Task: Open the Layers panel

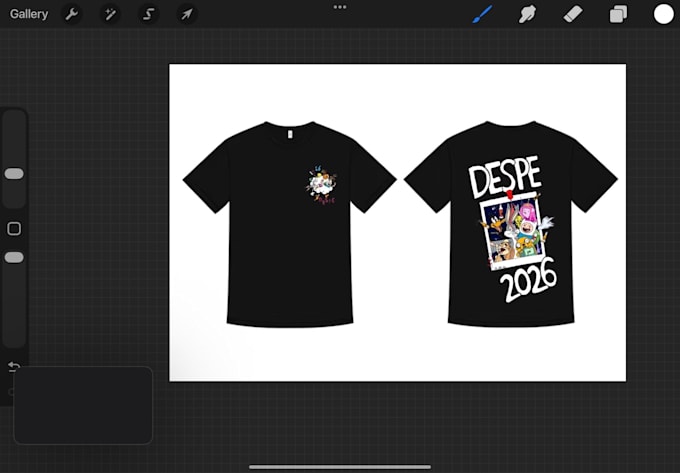Action: pos(618,14)
